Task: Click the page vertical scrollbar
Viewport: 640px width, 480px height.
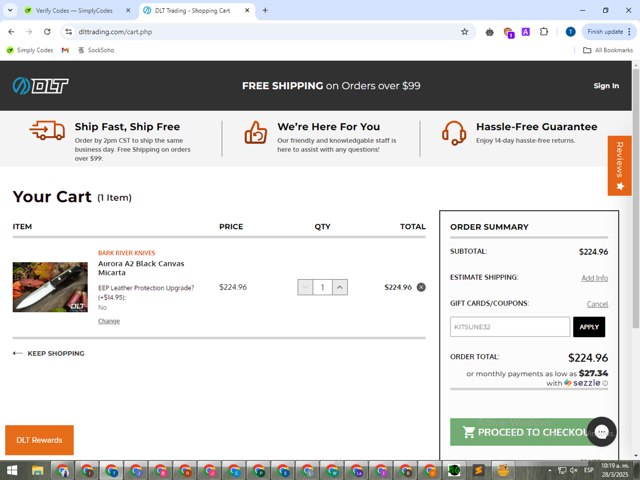Action: point(636,198)
